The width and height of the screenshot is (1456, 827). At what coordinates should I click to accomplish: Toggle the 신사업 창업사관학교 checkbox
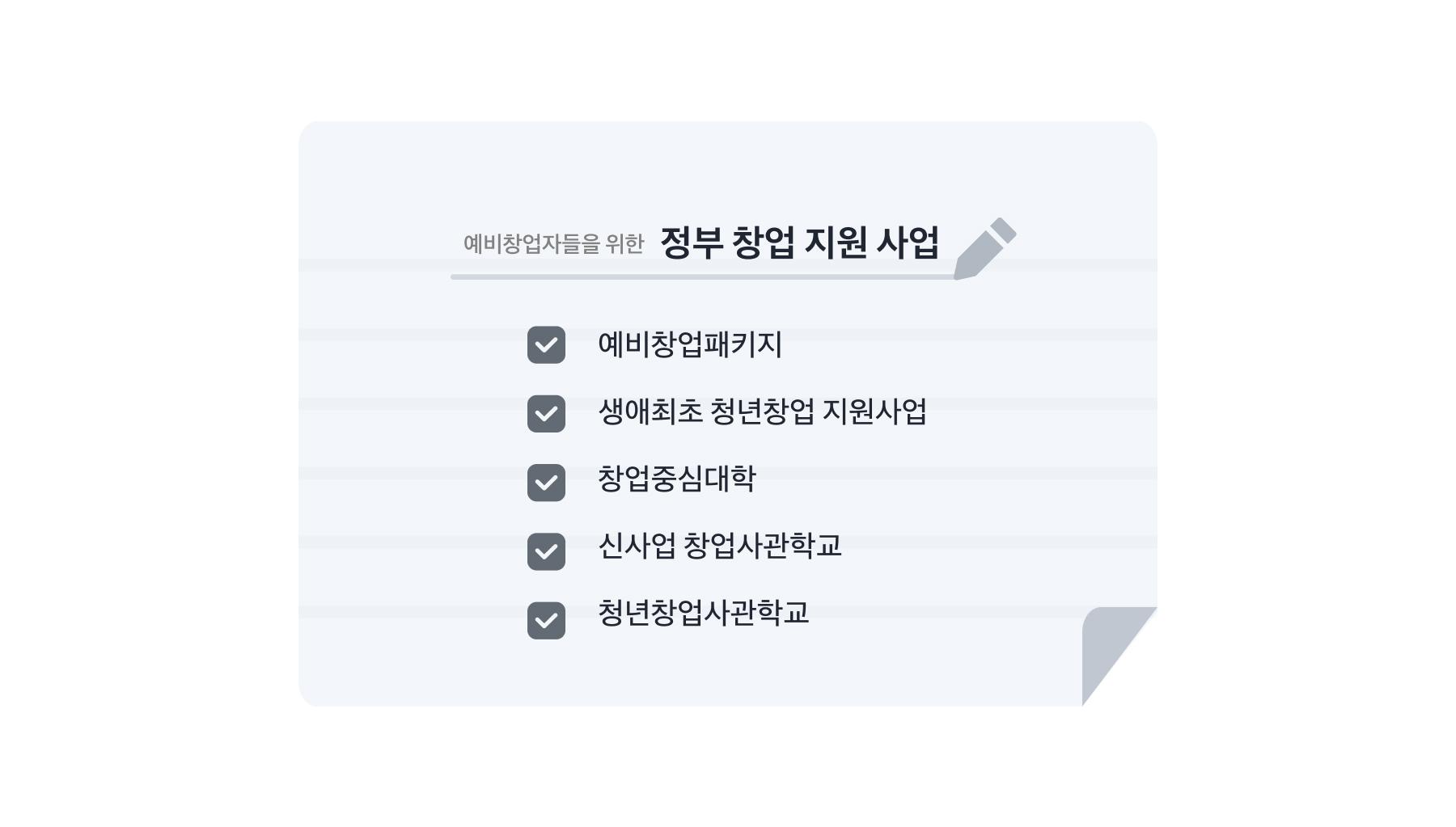coord(546,551)
